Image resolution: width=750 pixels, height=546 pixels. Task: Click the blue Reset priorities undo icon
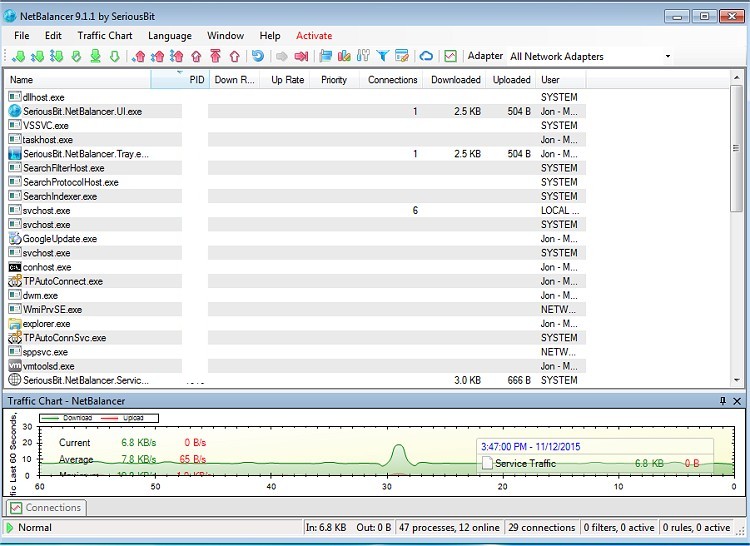coord(258,57)
